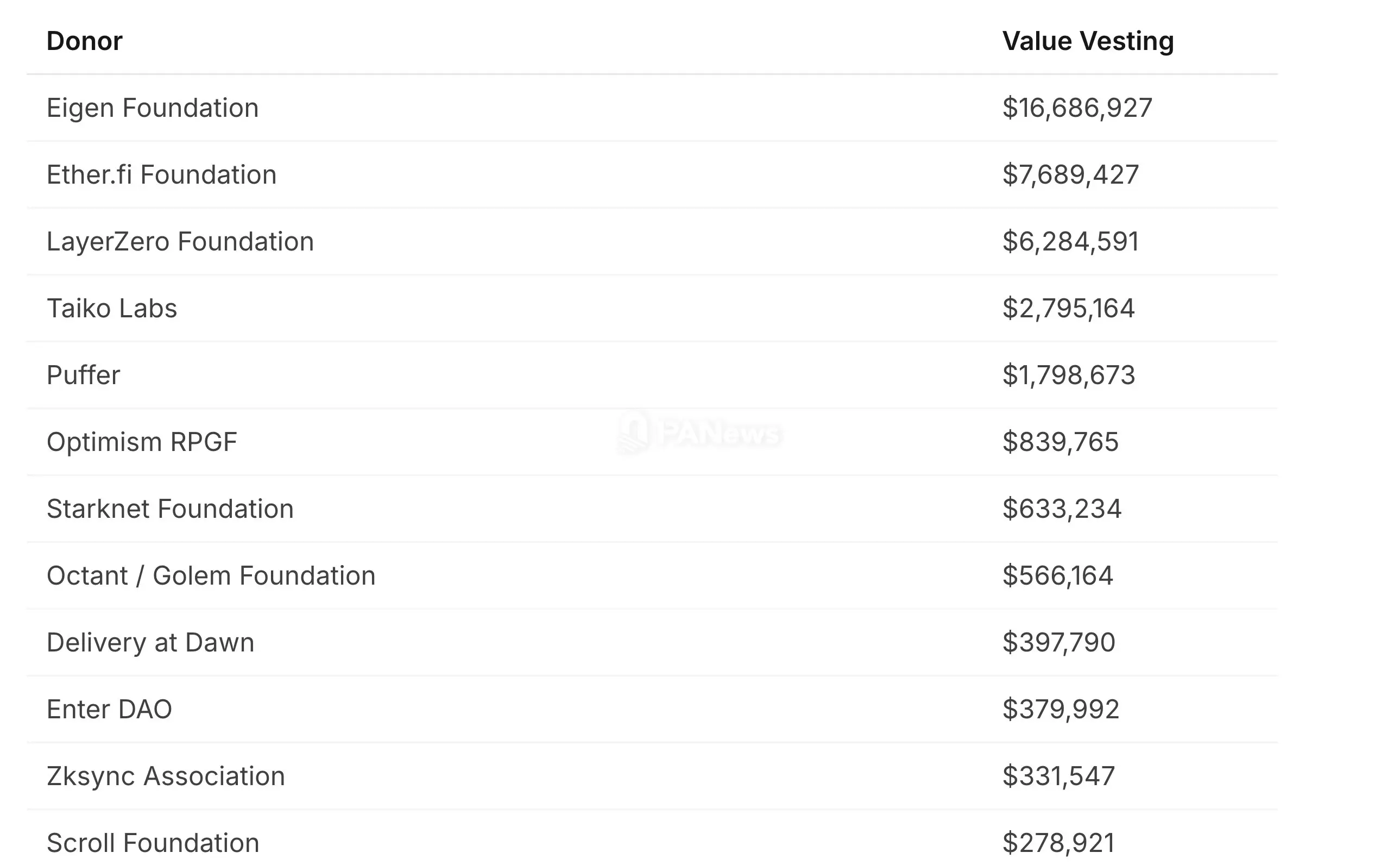Image resolution: width=1400 pixels, height=865 pixels.
Task: Click the Value Vesting column header
Action: coord(1088,41)
